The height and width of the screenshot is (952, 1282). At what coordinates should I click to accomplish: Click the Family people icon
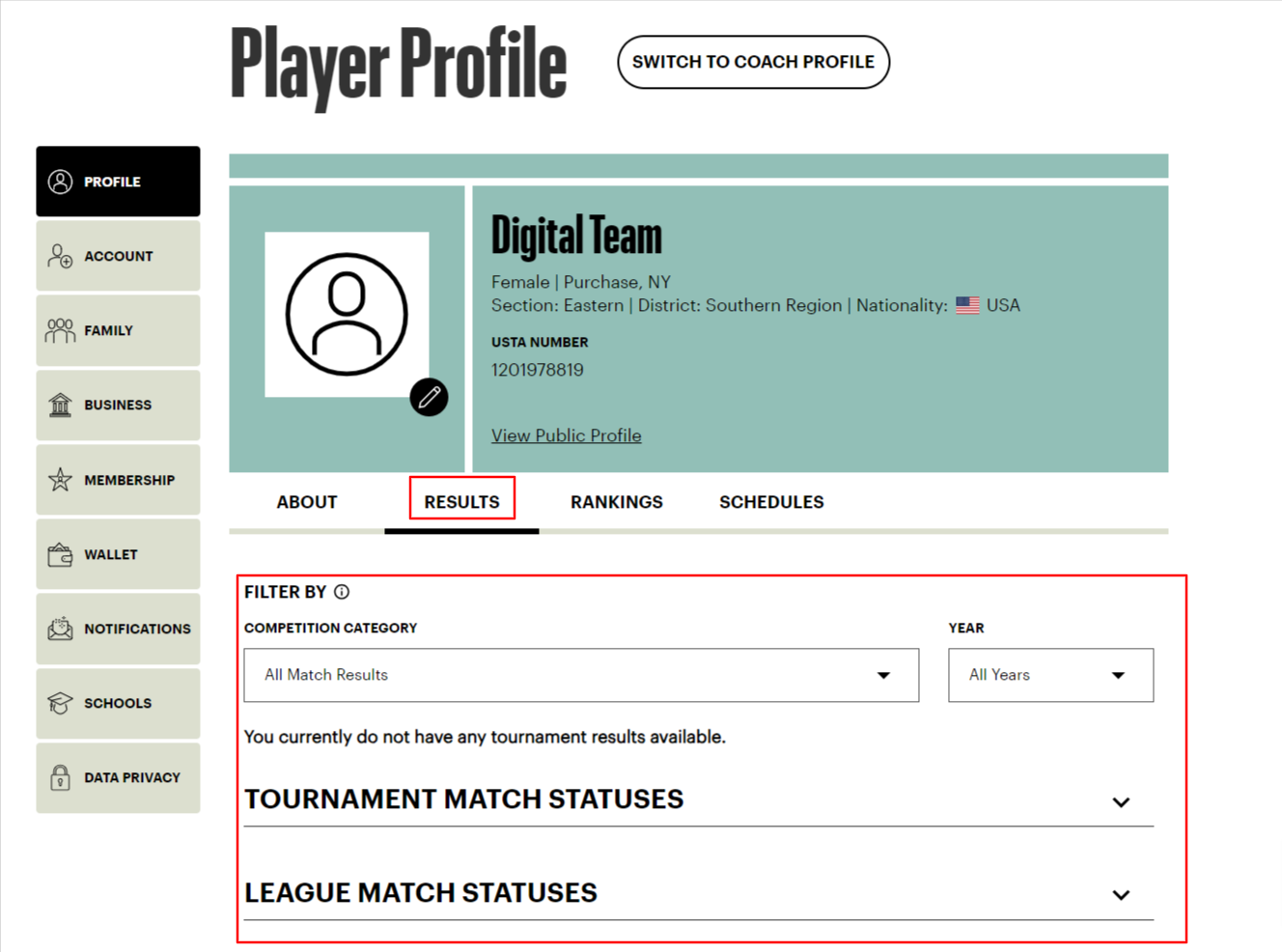60,330
